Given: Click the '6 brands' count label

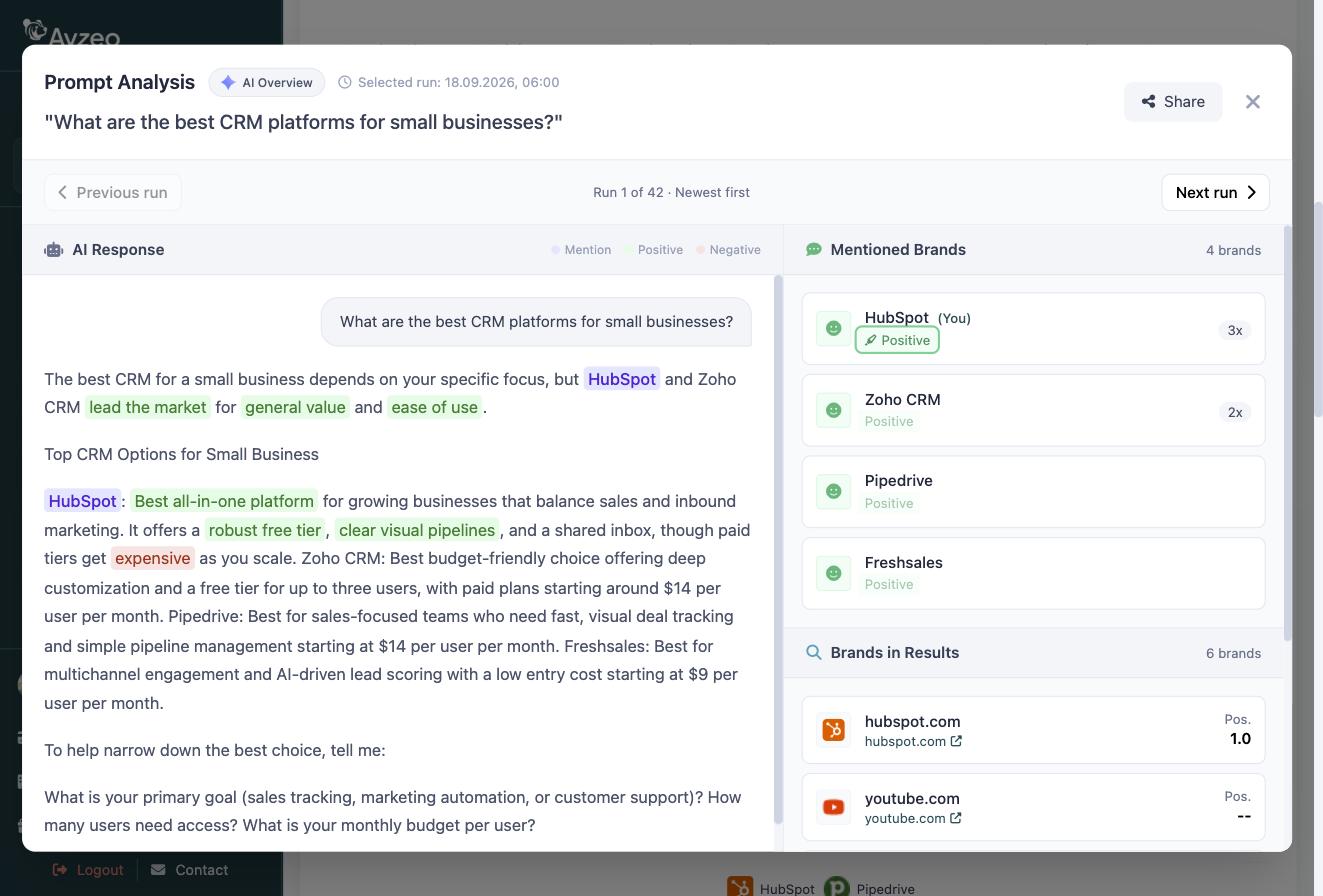Looking at the screenshot, I should pyautogui.click(x=1233, y=653).
